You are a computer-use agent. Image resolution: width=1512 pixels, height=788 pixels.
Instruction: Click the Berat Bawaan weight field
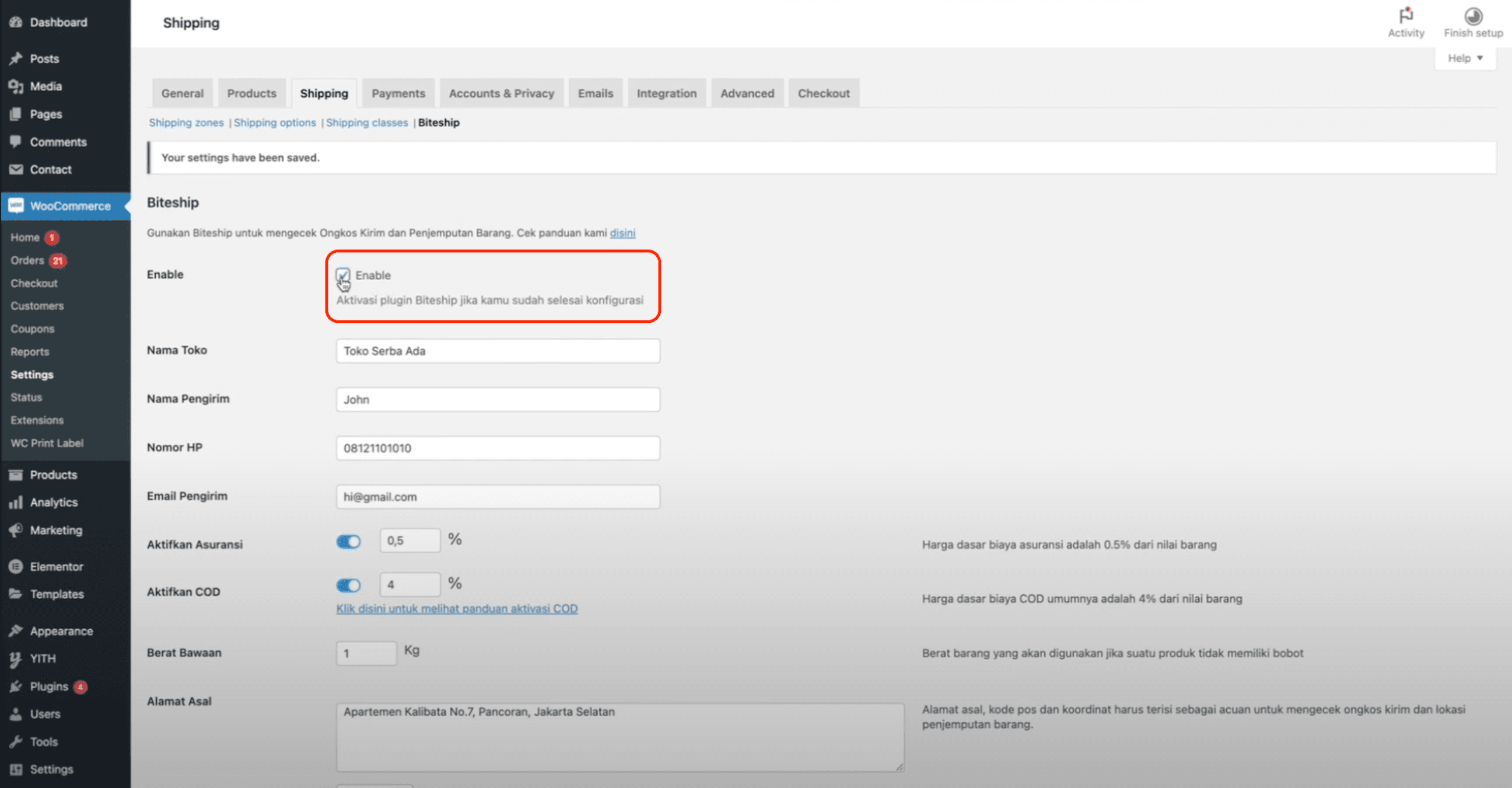[367, 654]
